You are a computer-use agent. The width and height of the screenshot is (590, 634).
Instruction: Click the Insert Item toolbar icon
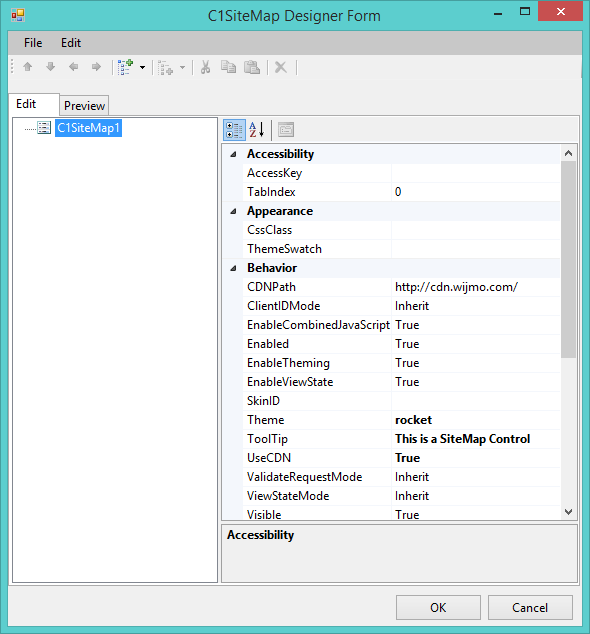(x=165, y=68)
